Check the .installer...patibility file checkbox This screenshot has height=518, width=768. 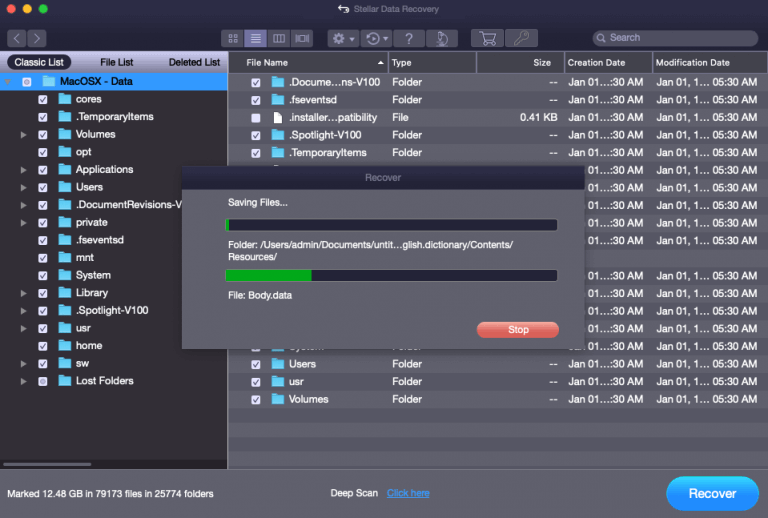point(256,118)
